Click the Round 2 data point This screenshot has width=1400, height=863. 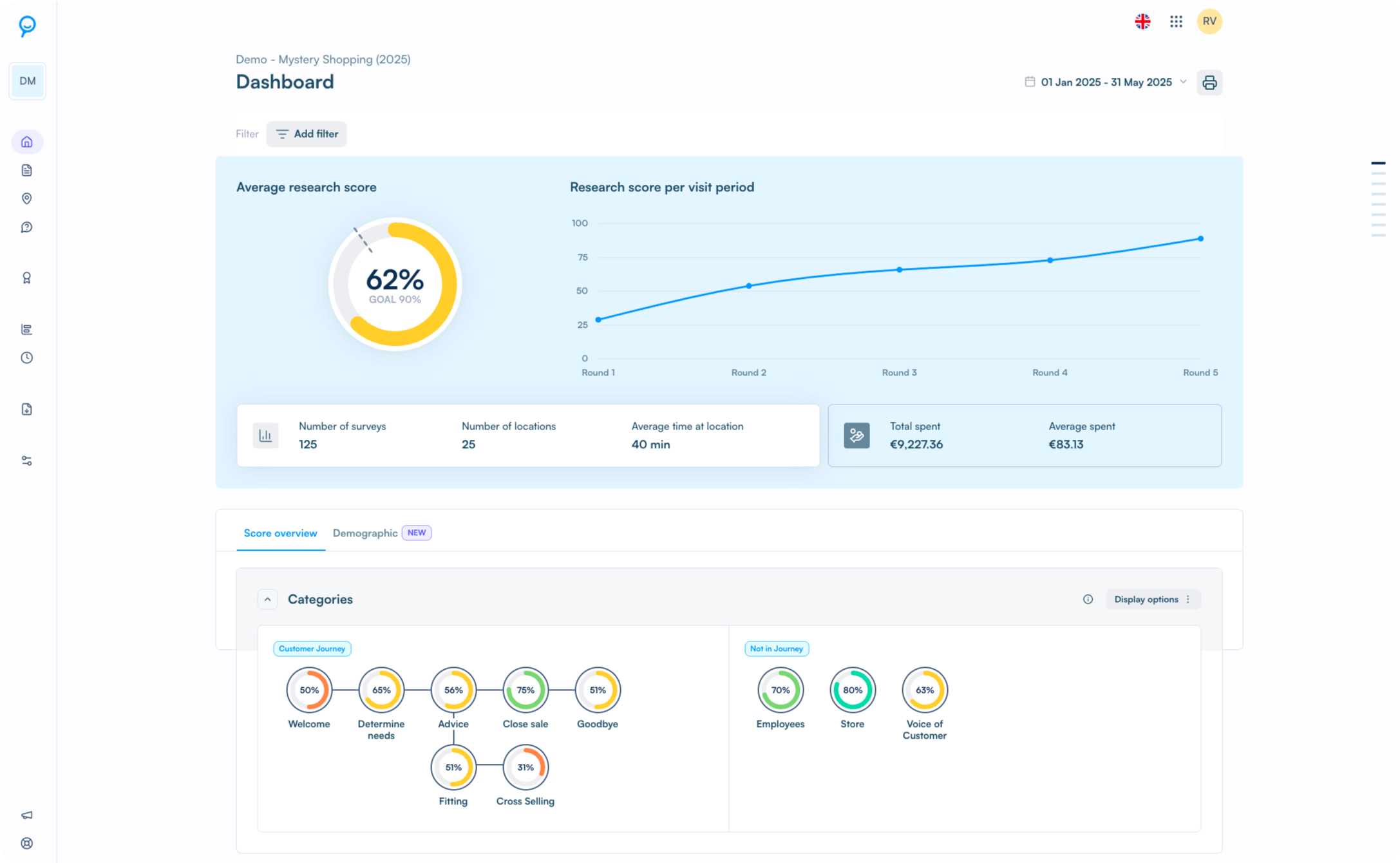[x=749, y=286]
